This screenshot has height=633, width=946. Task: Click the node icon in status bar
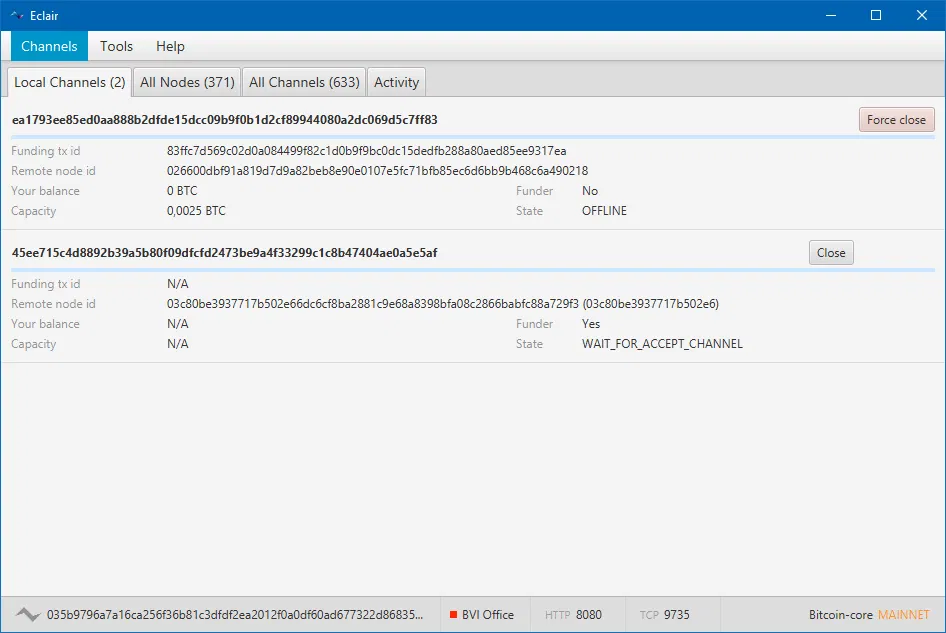tap(28, 615)
